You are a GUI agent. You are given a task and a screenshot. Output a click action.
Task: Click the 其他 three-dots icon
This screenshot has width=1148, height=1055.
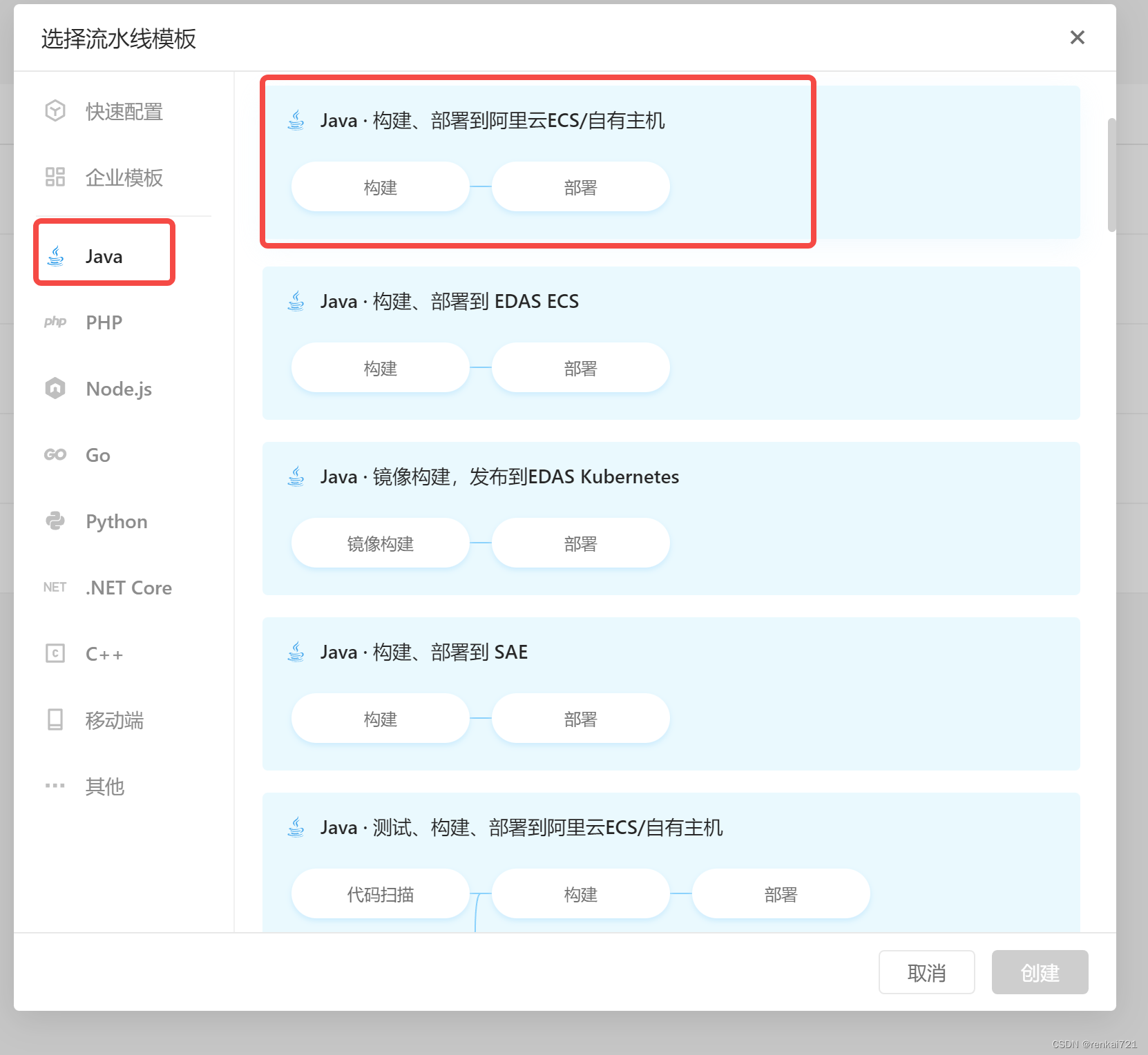tap(55, 786)
